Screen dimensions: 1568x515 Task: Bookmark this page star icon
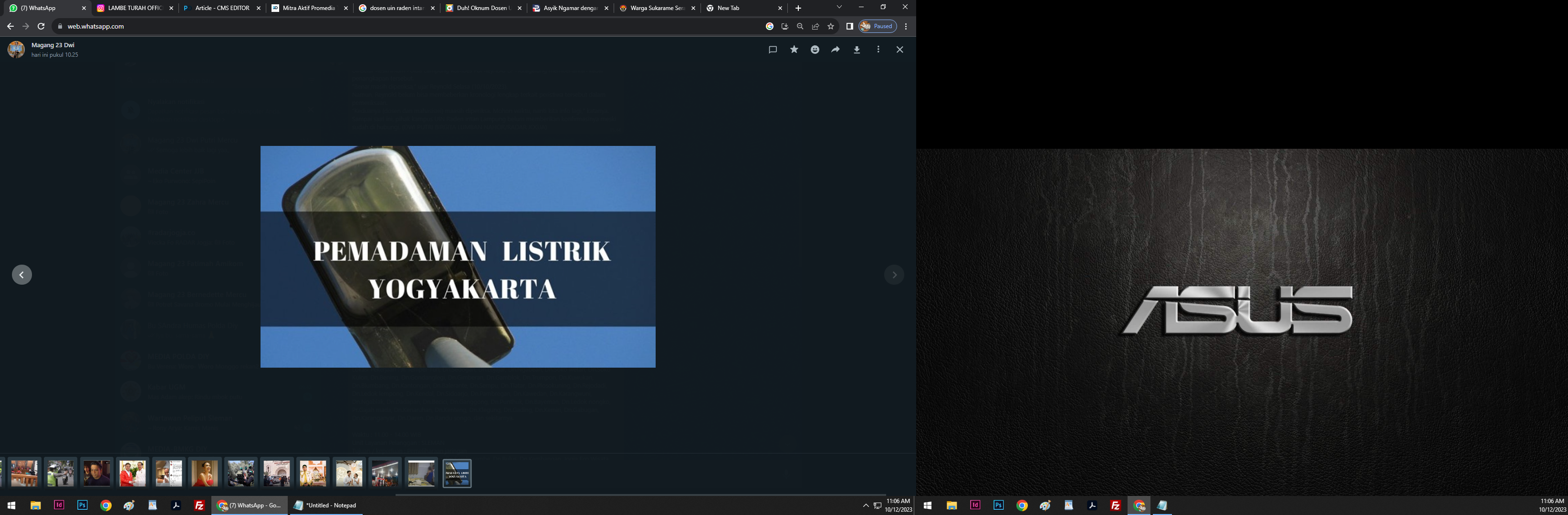[830, 26]
